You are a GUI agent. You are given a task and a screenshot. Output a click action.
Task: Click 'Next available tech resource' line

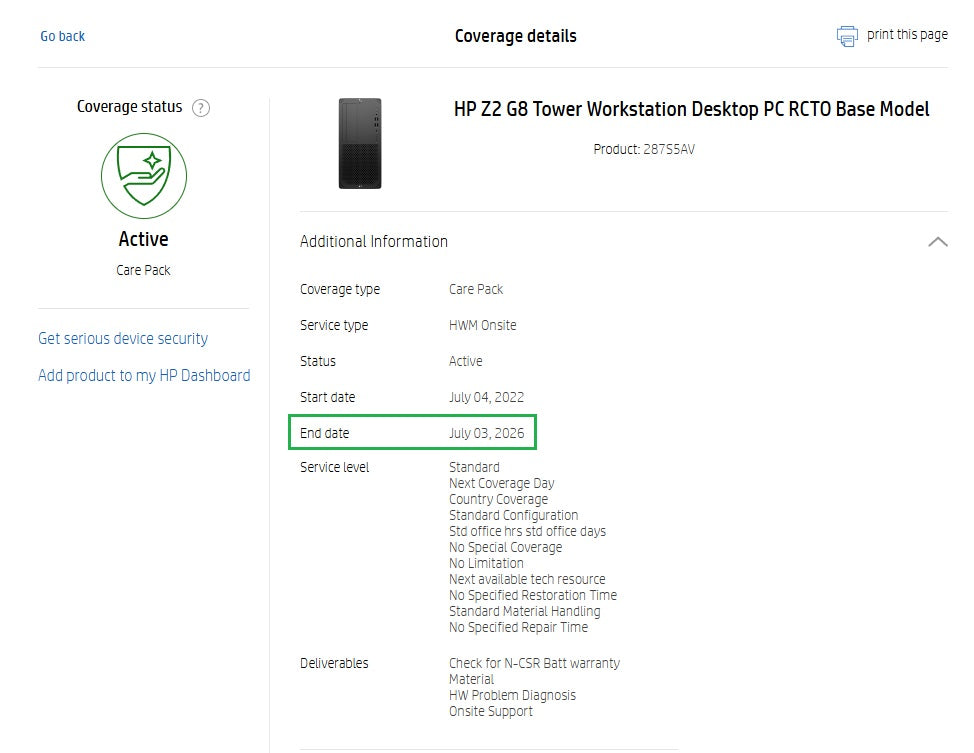527,580
